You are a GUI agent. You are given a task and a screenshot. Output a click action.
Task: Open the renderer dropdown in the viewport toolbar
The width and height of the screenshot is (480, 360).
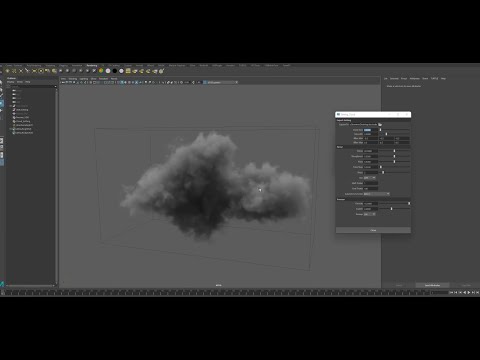click(x=221, y=82)
